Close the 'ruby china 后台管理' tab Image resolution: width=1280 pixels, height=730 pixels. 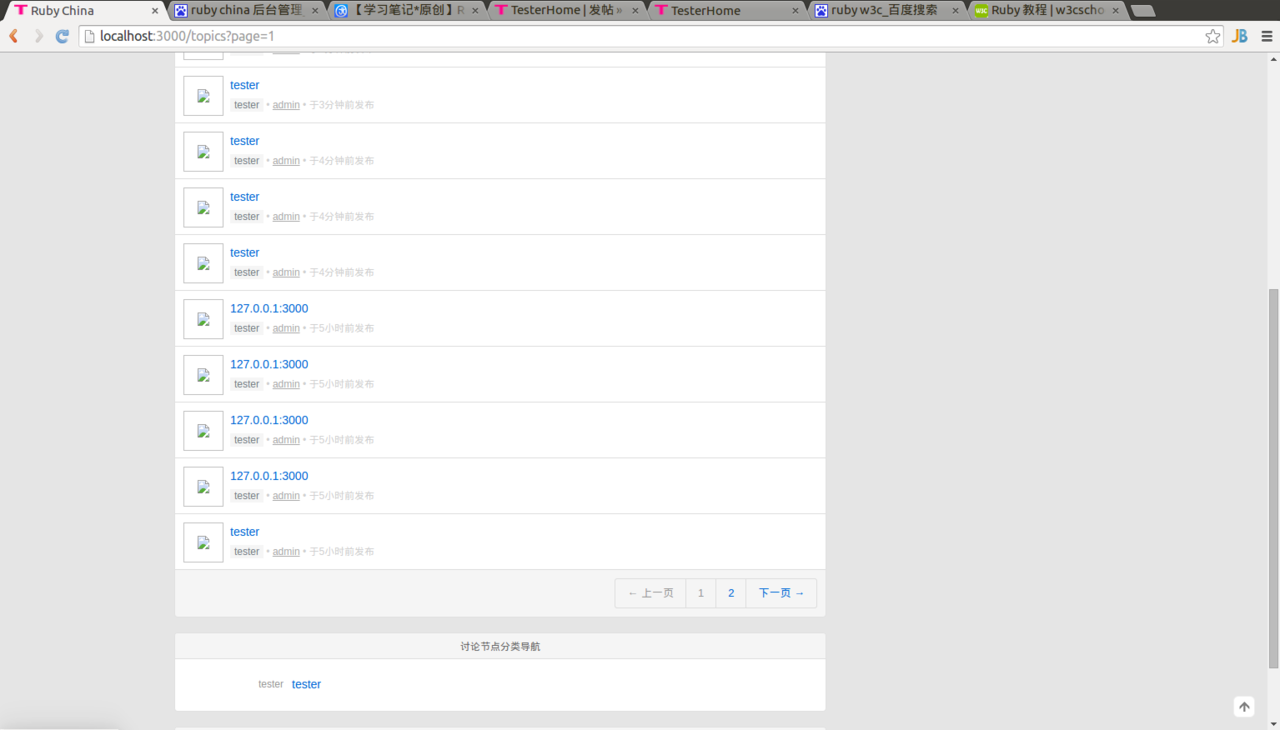[315, 11]
